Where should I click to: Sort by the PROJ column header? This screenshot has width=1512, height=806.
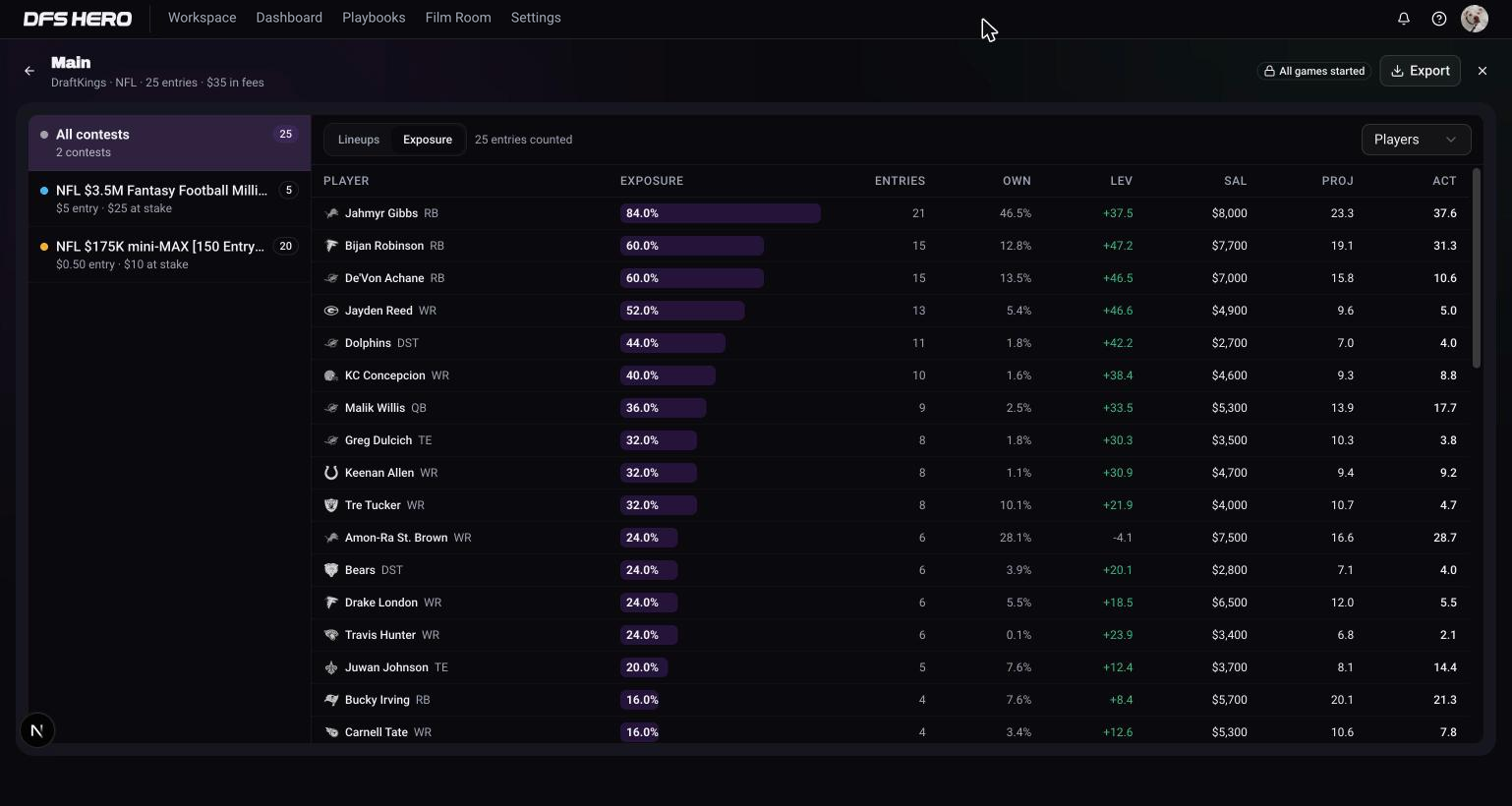1338,181
